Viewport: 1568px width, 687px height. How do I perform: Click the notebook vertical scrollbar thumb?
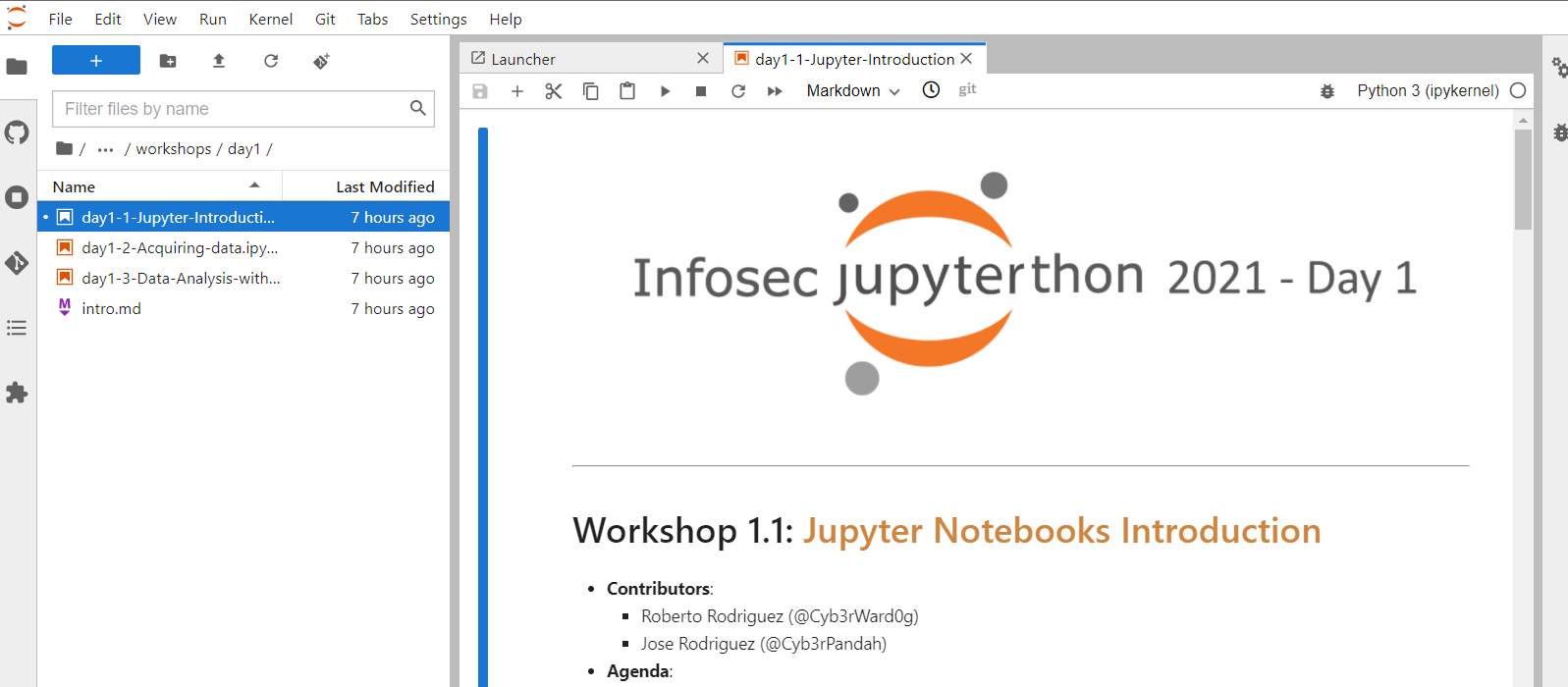[1523, 179]
